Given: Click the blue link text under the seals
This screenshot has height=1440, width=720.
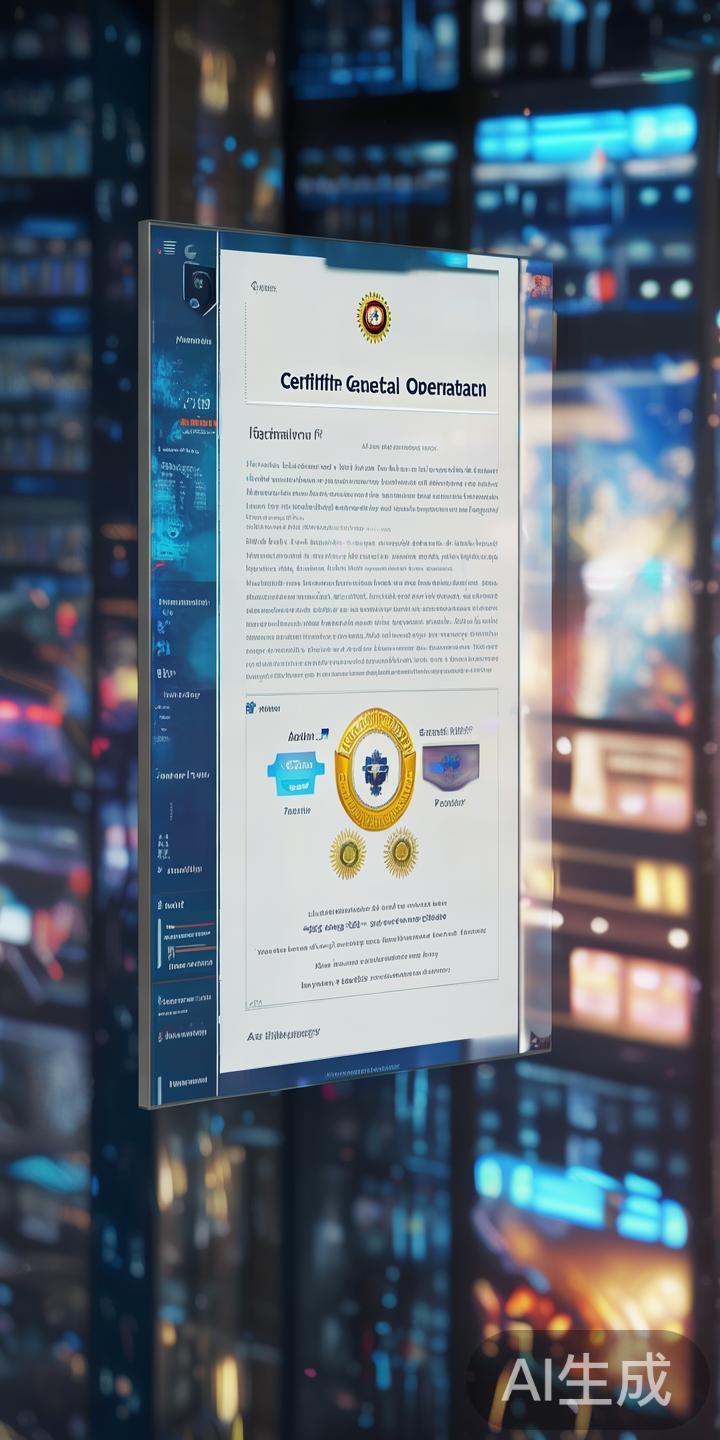Looking at the screenshot, I should coord(374,927).
